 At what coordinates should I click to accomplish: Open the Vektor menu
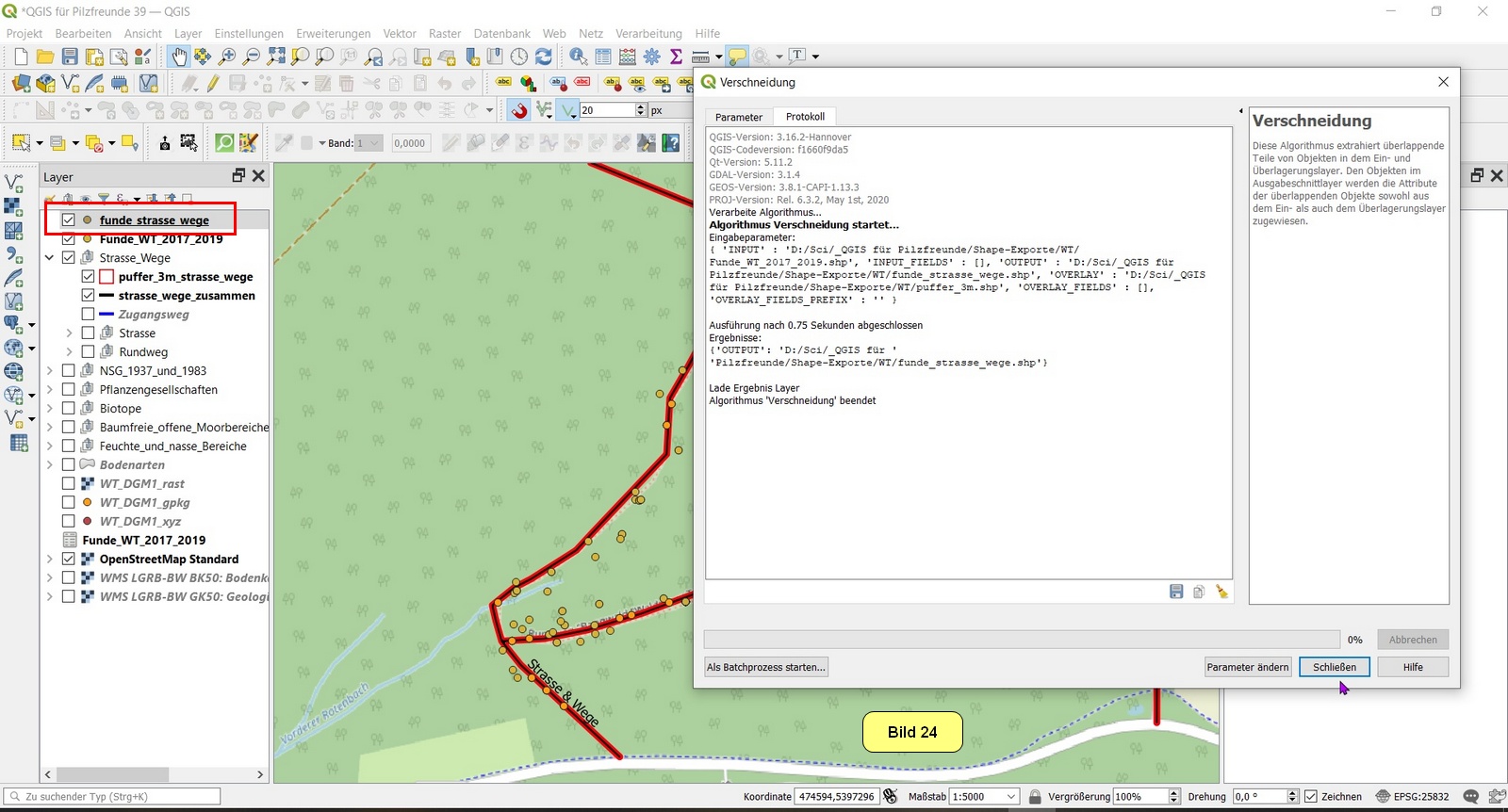[x=400, y=34]
